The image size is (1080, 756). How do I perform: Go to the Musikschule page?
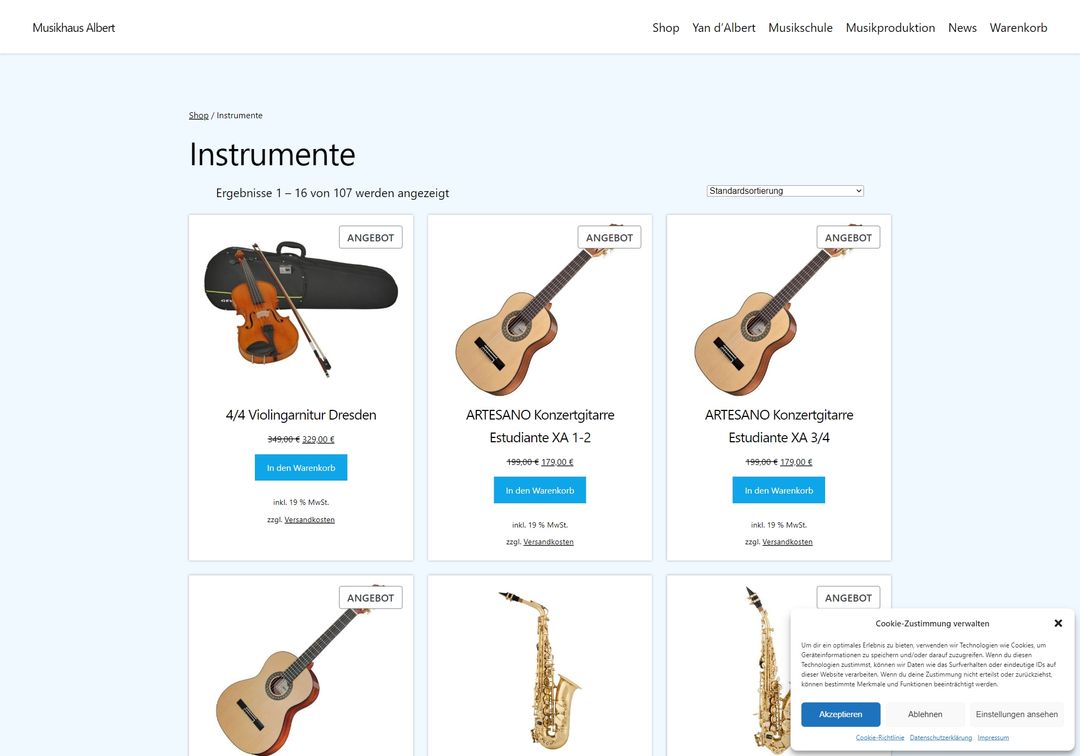[x=800, y=28]
